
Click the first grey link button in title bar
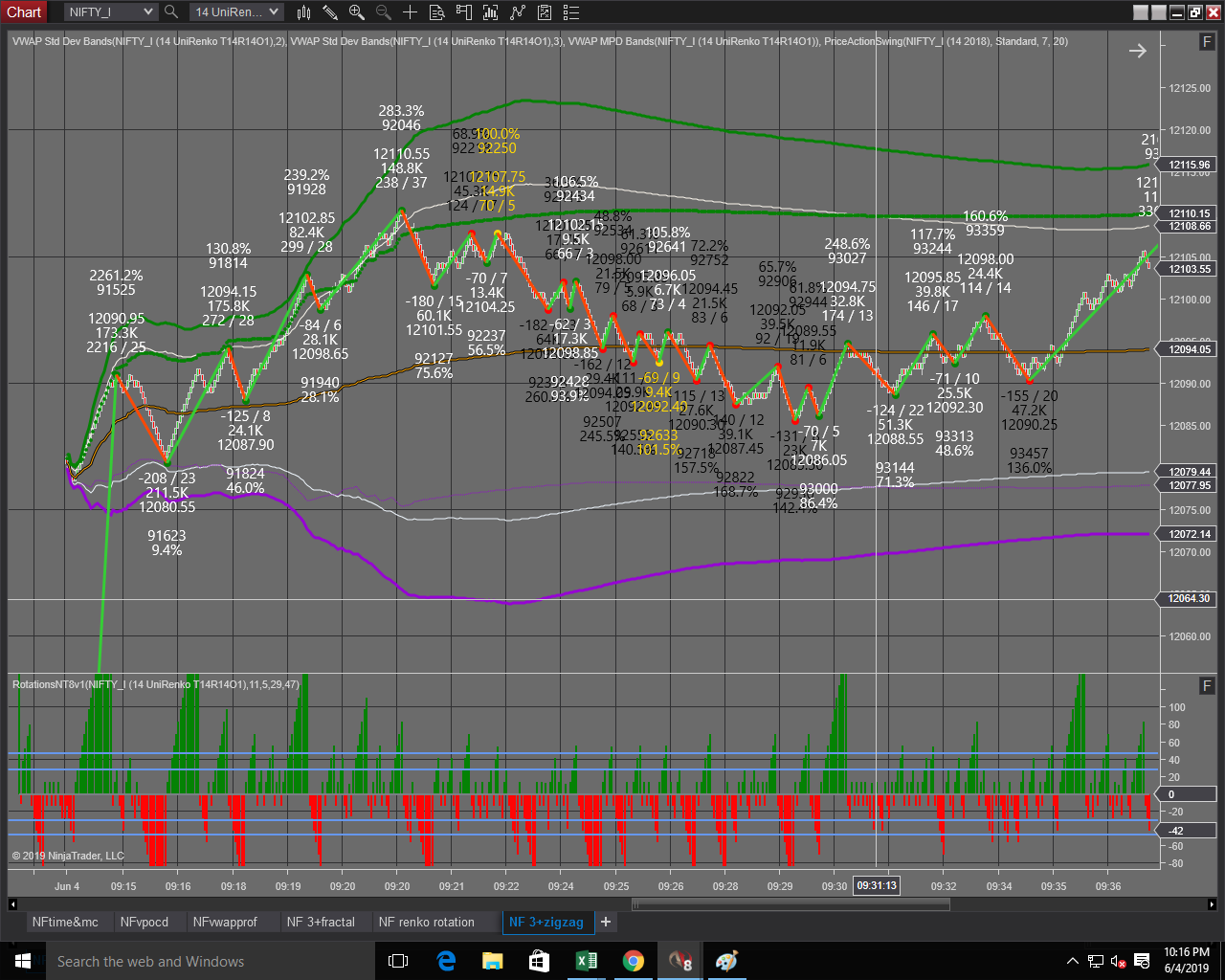click(1140, 12)
